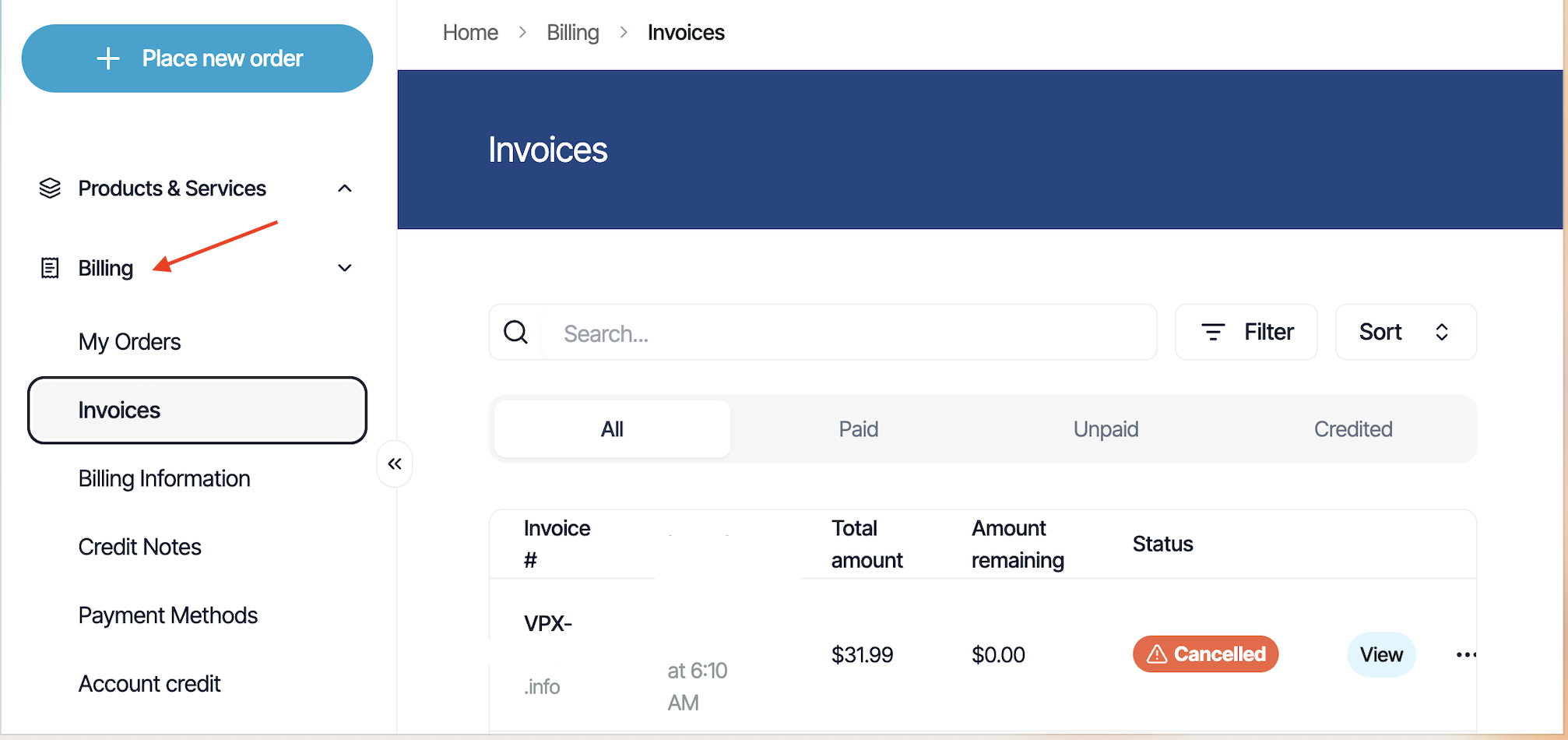
Task: Open Payment Methods page
Action: coord(168,615)
